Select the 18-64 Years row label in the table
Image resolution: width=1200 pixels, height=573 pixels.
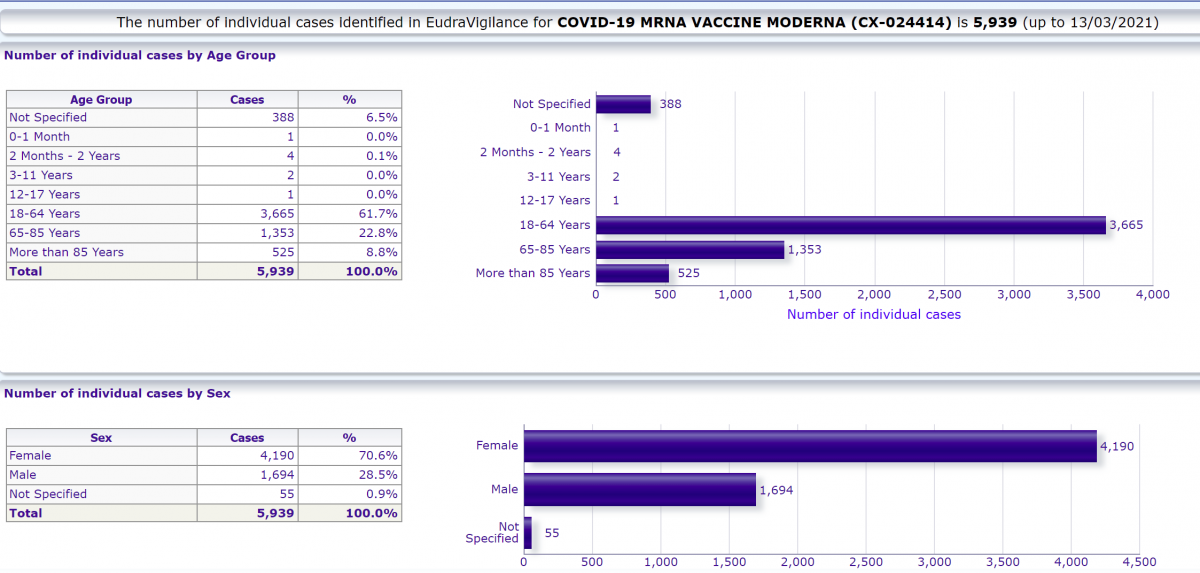(x=44, y=214)
